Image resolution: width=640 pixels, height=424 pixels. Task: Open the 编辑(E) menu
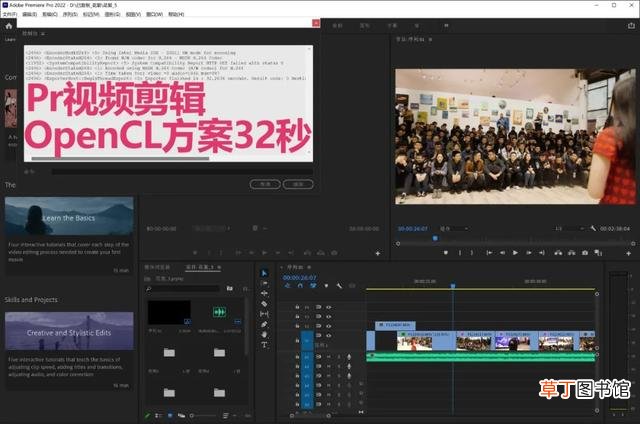[29, 14]
